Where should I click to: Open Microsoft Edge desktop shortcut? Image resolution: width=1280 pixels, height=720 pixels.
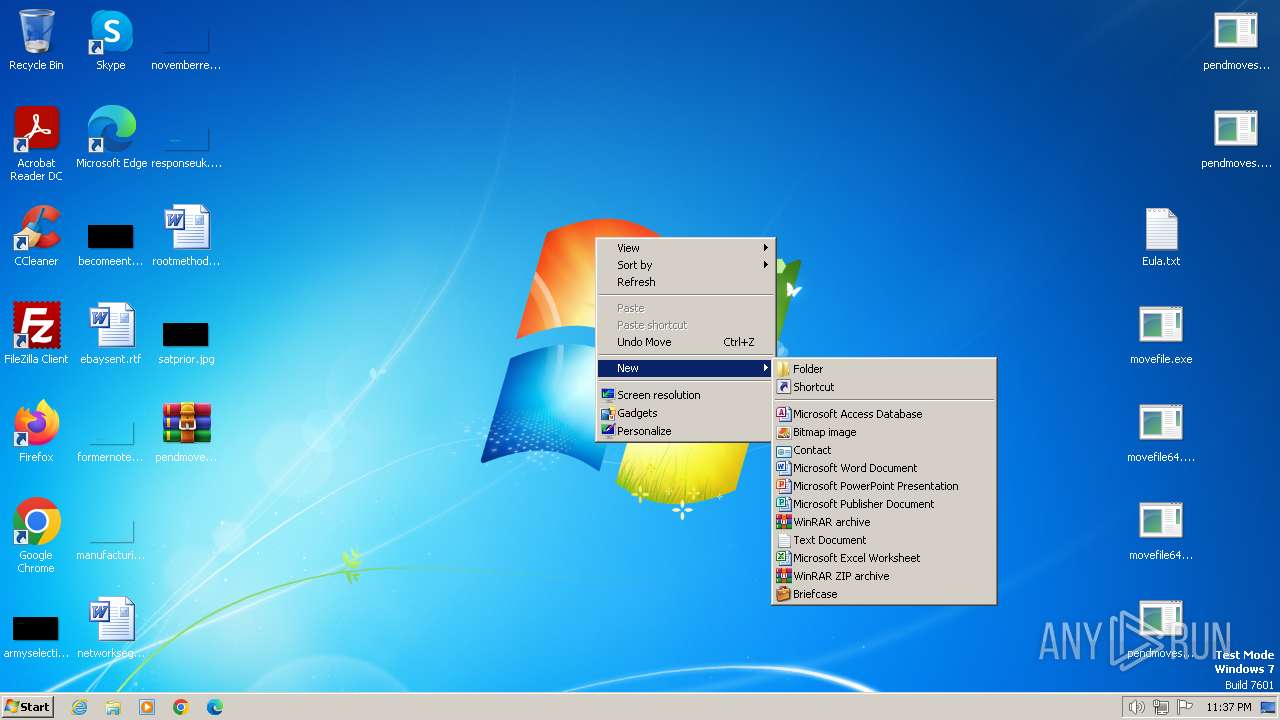click(x=111, y=138)
